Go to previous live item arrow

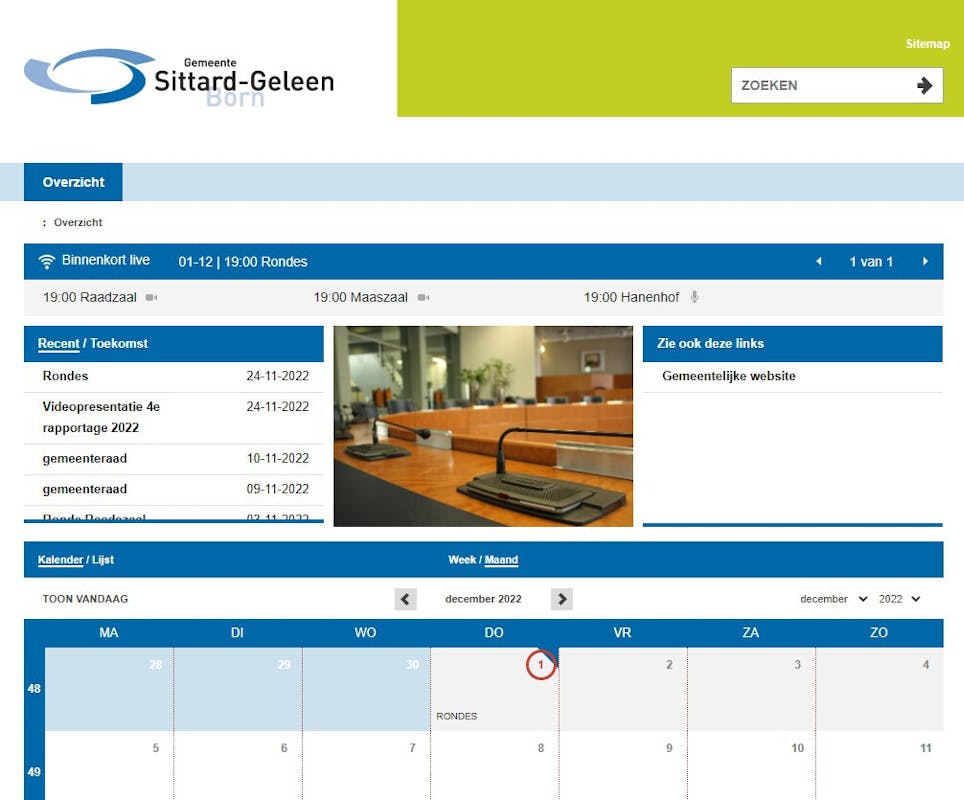pyautogui.click(x=819, y=262)
